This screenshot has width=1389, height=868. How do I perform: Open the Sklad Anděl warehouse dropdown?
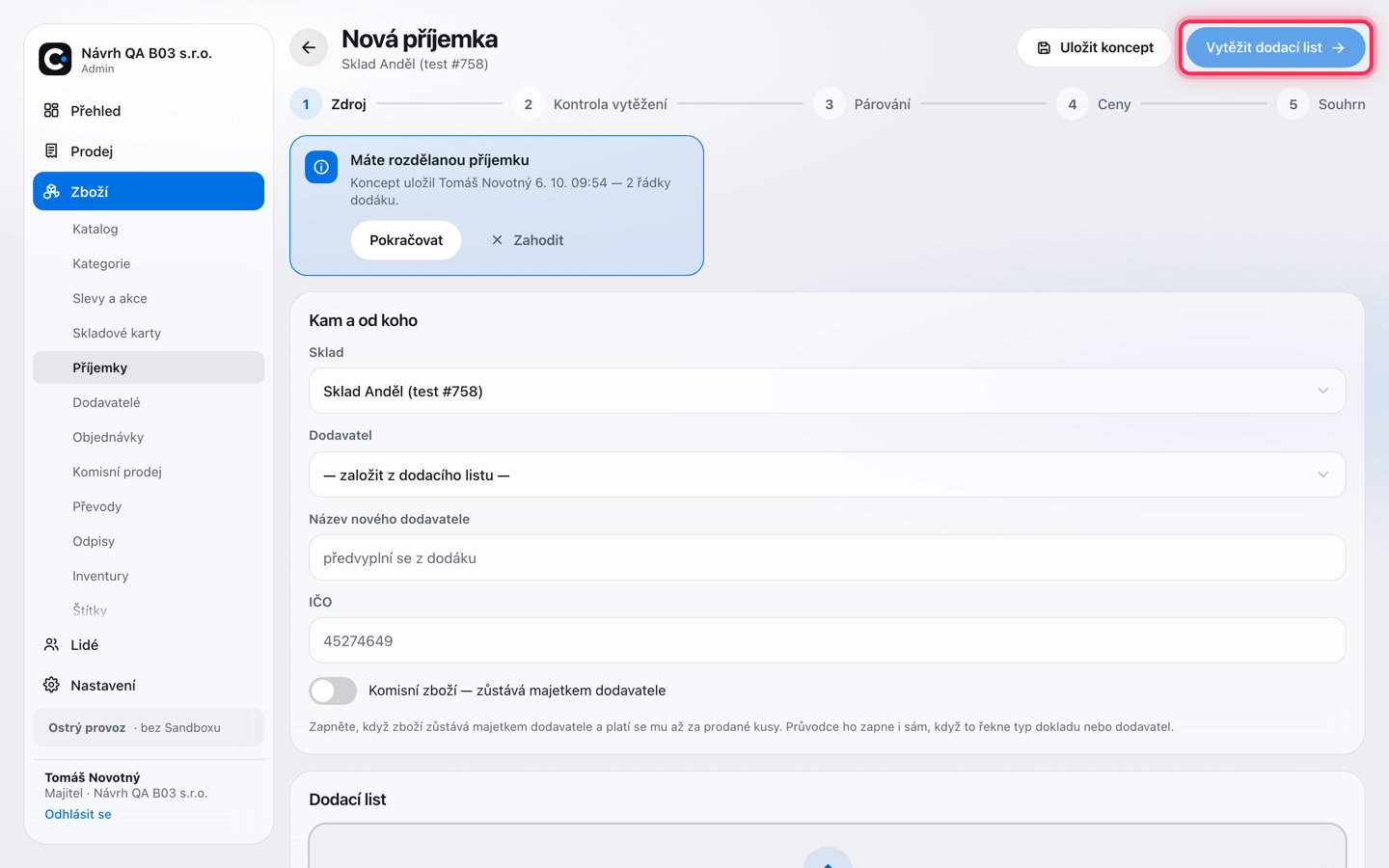tap(827, 392)
